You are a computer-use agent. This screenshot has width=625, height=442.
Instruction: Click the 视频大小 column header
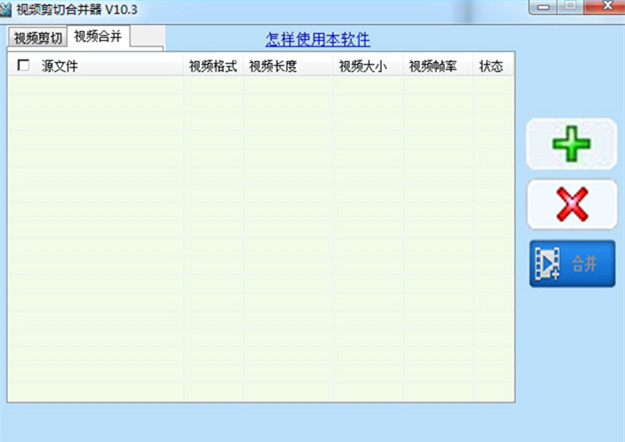(368, 66)
